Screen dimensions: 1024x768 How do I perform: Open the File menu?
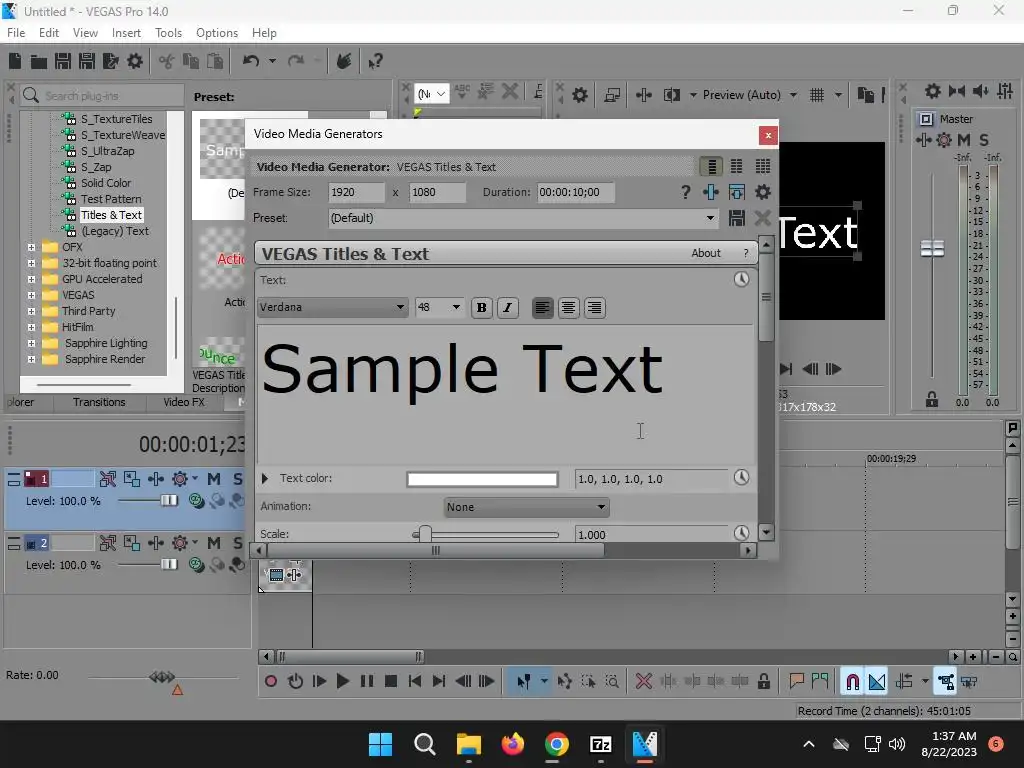[16, 33]
